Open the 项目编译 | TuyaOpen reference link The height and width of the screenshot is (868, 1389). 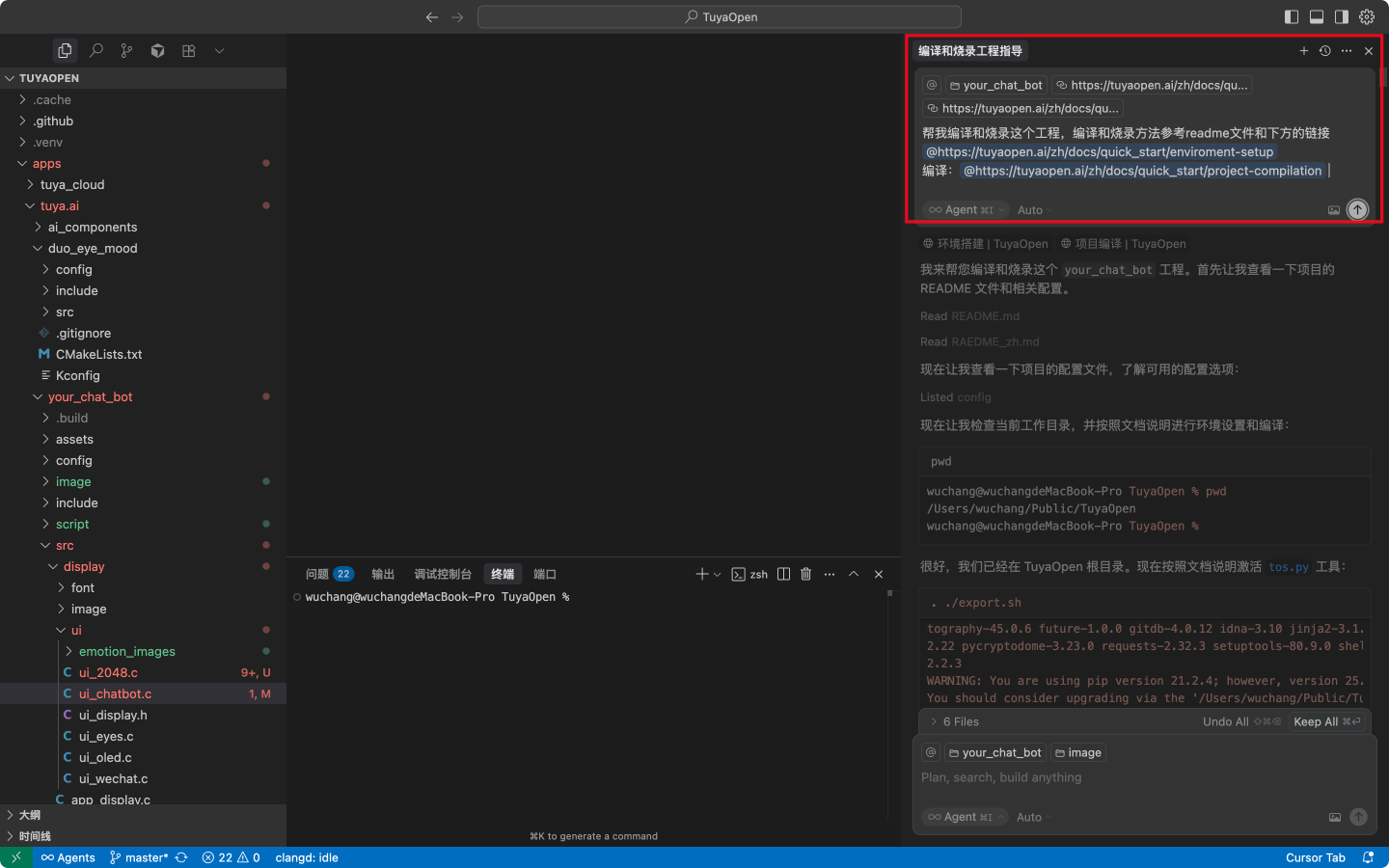1124,244
